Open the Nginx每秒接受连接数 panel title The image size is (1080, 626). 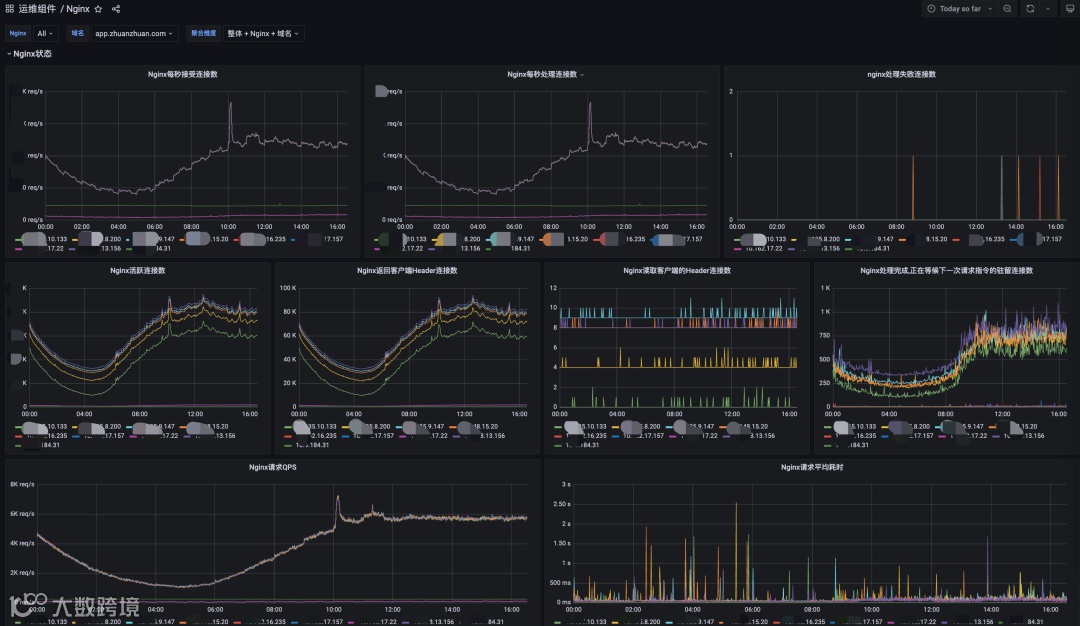183,74
